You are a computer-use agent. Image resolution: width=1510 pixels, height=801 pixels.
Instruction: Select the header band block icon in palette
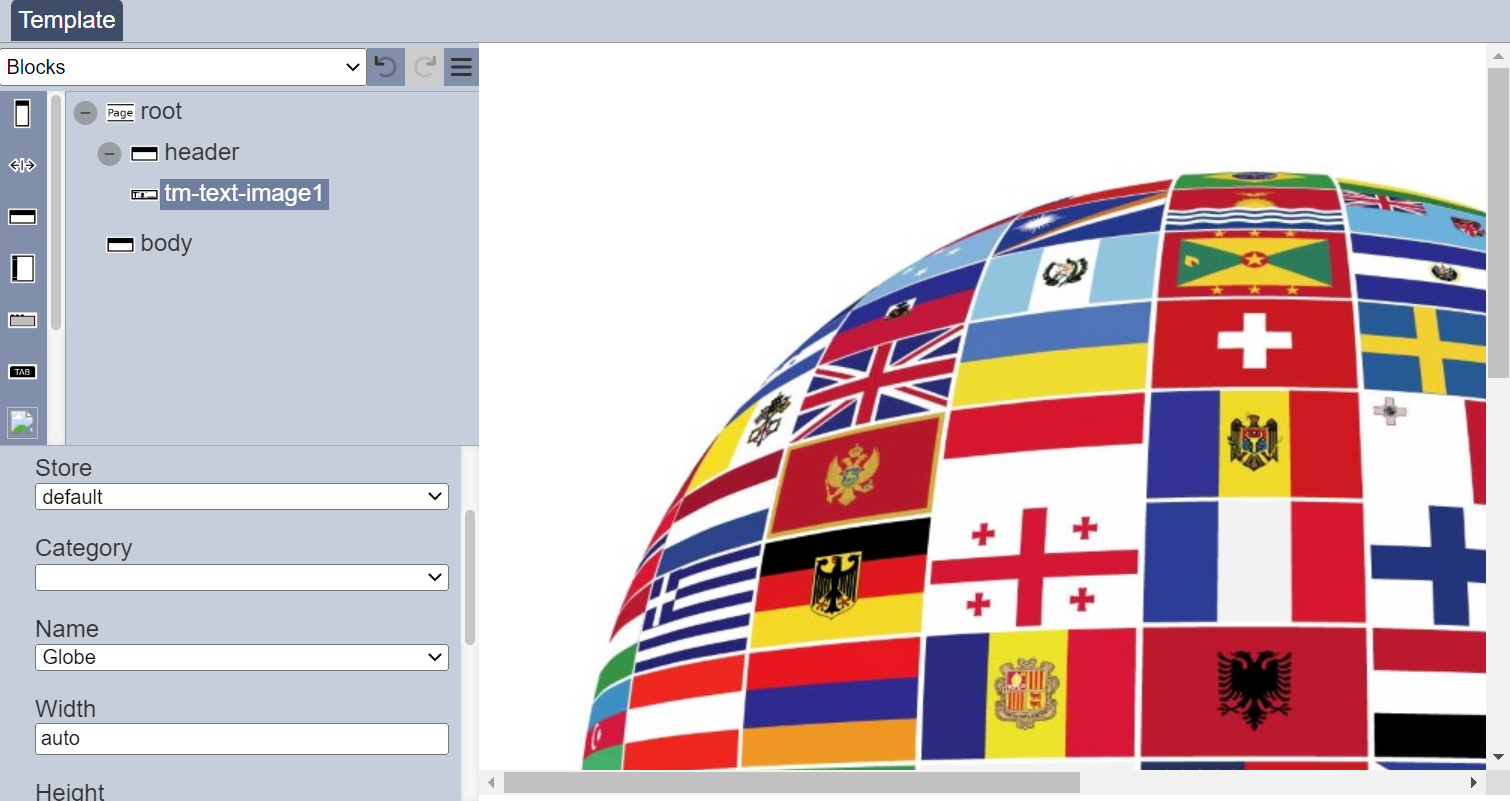point(22,217)
